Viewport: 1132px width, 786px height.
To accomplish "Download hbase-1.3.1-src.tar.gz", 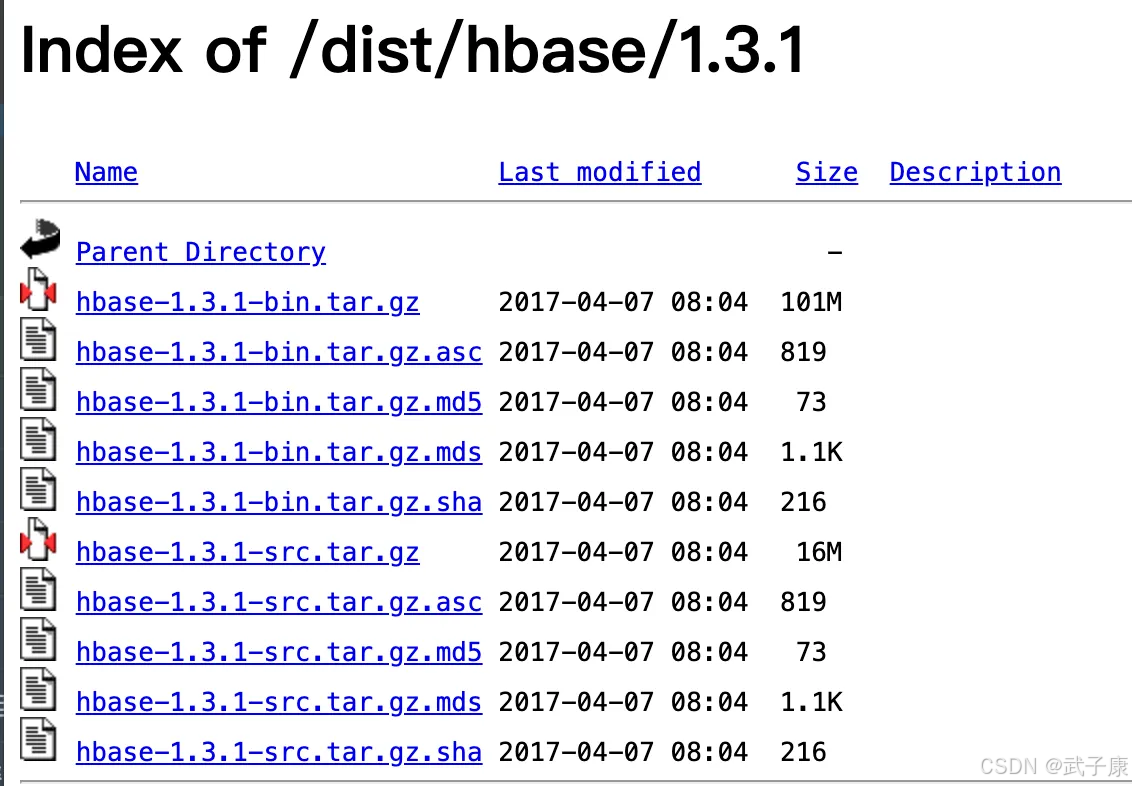I will pyautogui.click(x=247, y=552).
